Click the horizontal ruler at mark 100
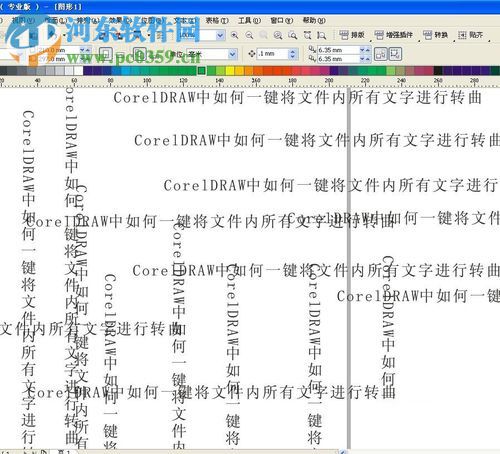 [147, 82]
